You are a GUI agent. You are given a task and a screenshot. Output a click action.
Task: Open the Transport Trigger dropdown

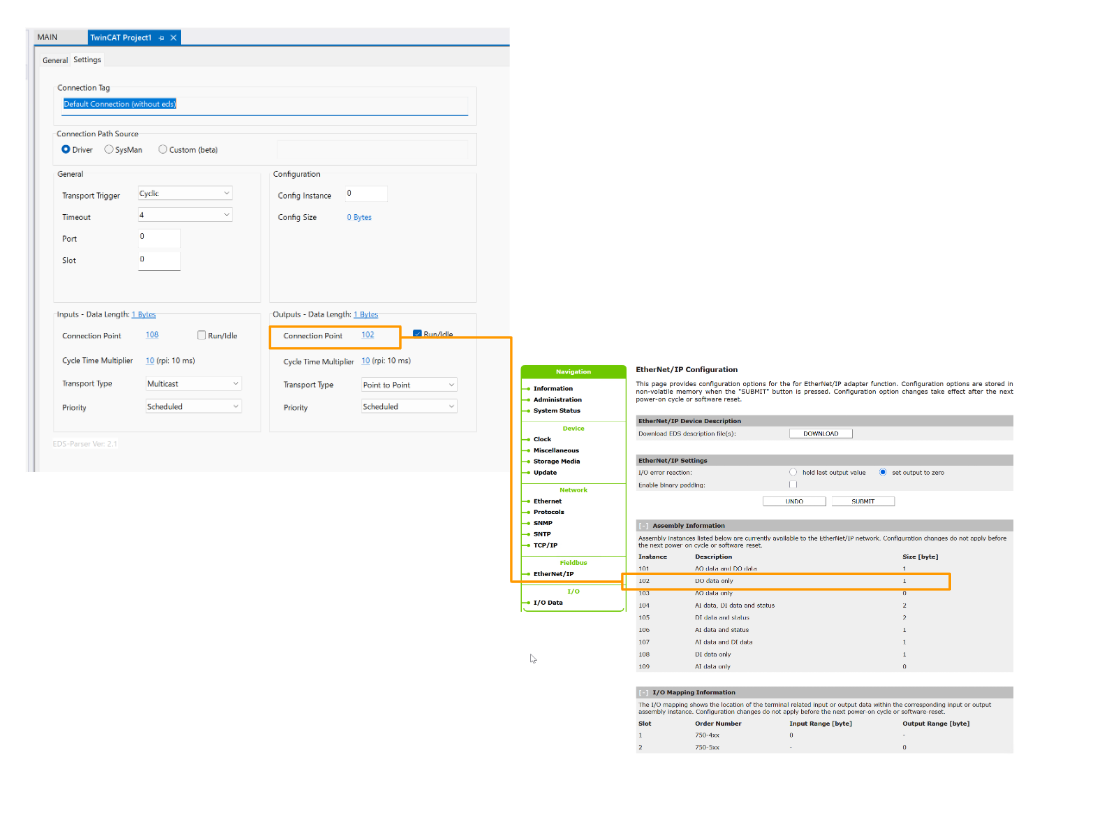tap(185, 194)
